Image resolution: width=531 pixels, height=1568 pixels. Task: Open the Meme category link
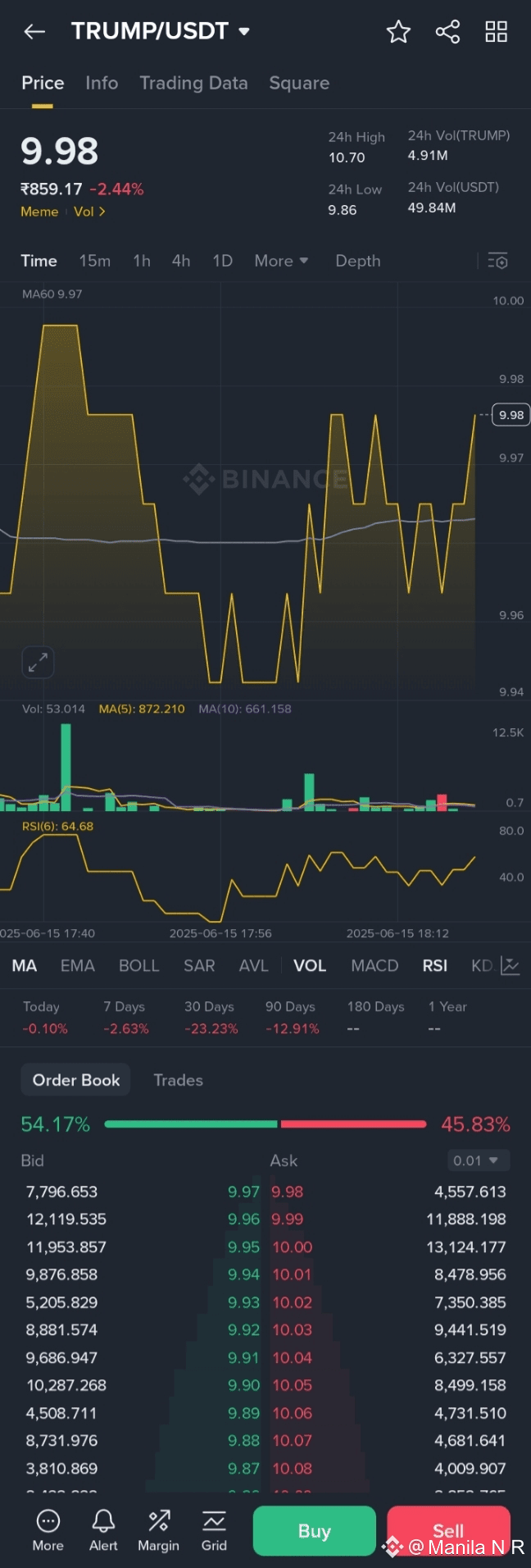39,212
